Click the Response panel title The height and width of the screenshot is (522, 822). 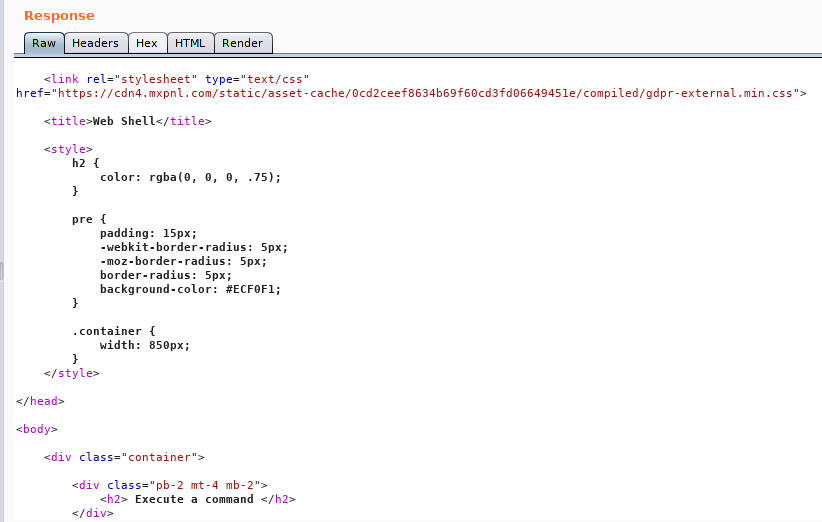pos(59,16)
